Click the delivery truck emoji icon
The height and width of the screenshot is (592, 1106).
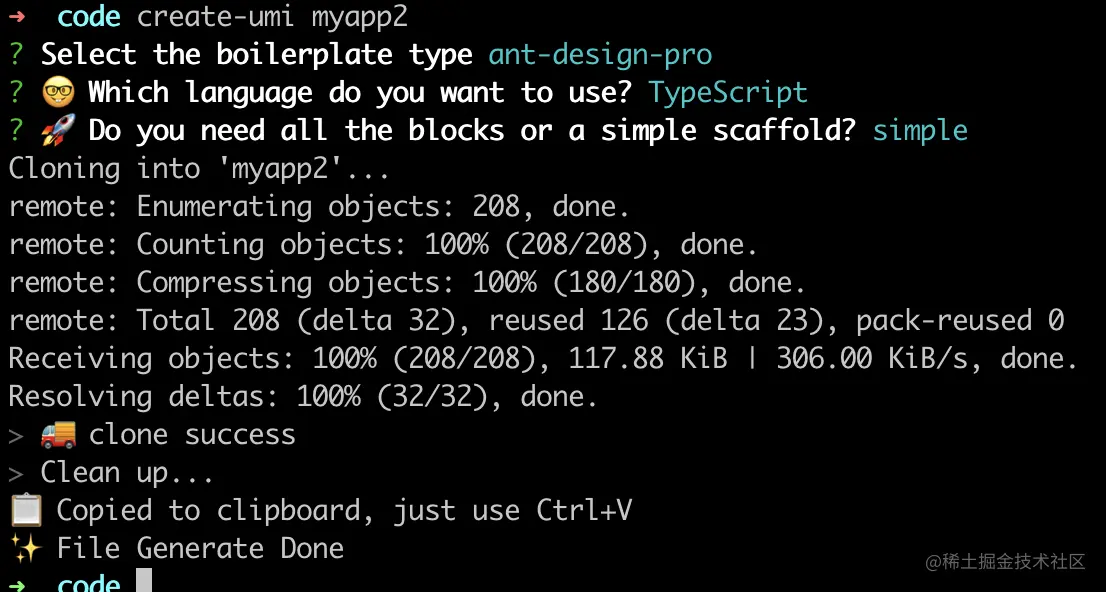59,435
